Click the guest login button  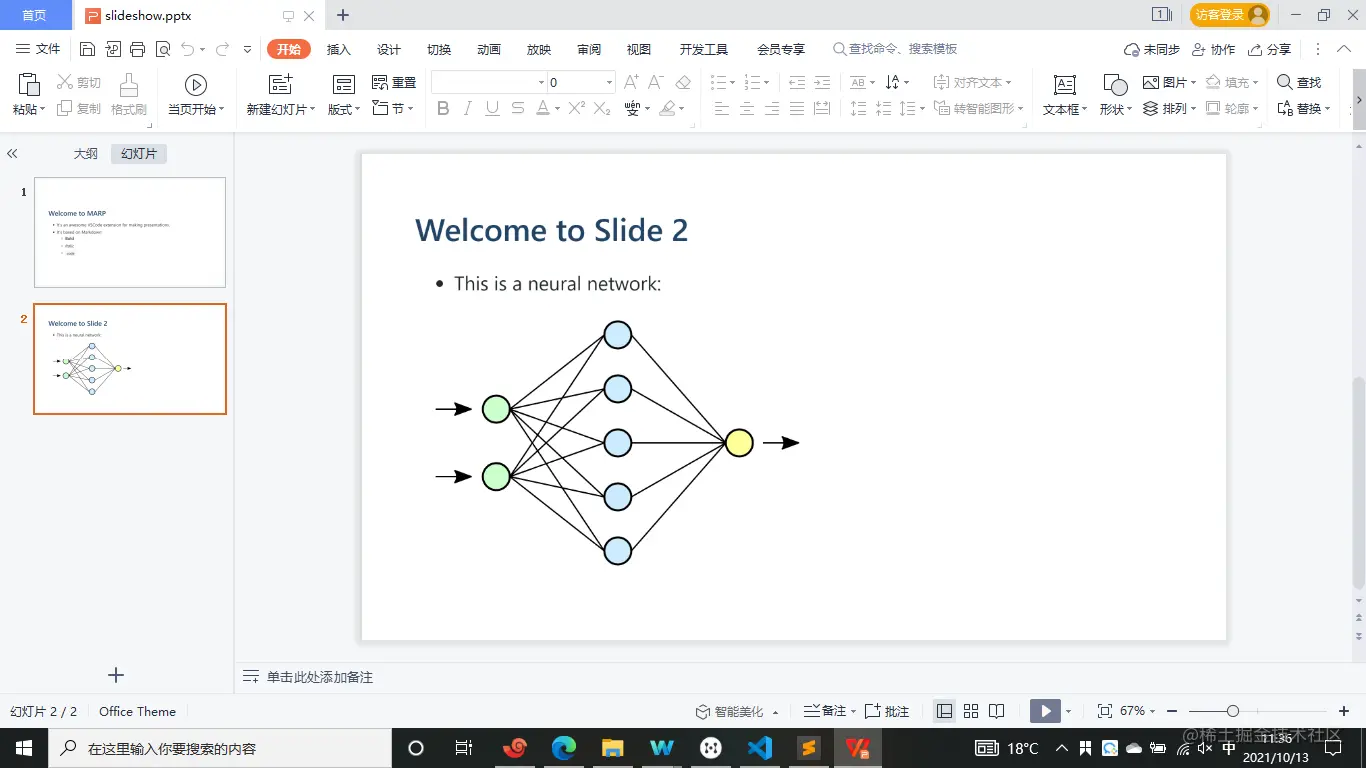[x=1230, y=14]
